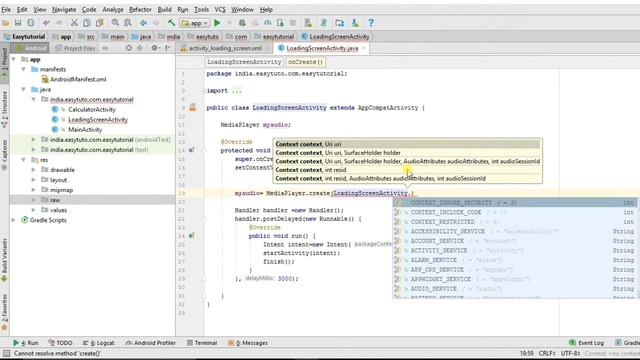640x360 pixels.
Task: Open project panel settings gear
Action: 155,48
